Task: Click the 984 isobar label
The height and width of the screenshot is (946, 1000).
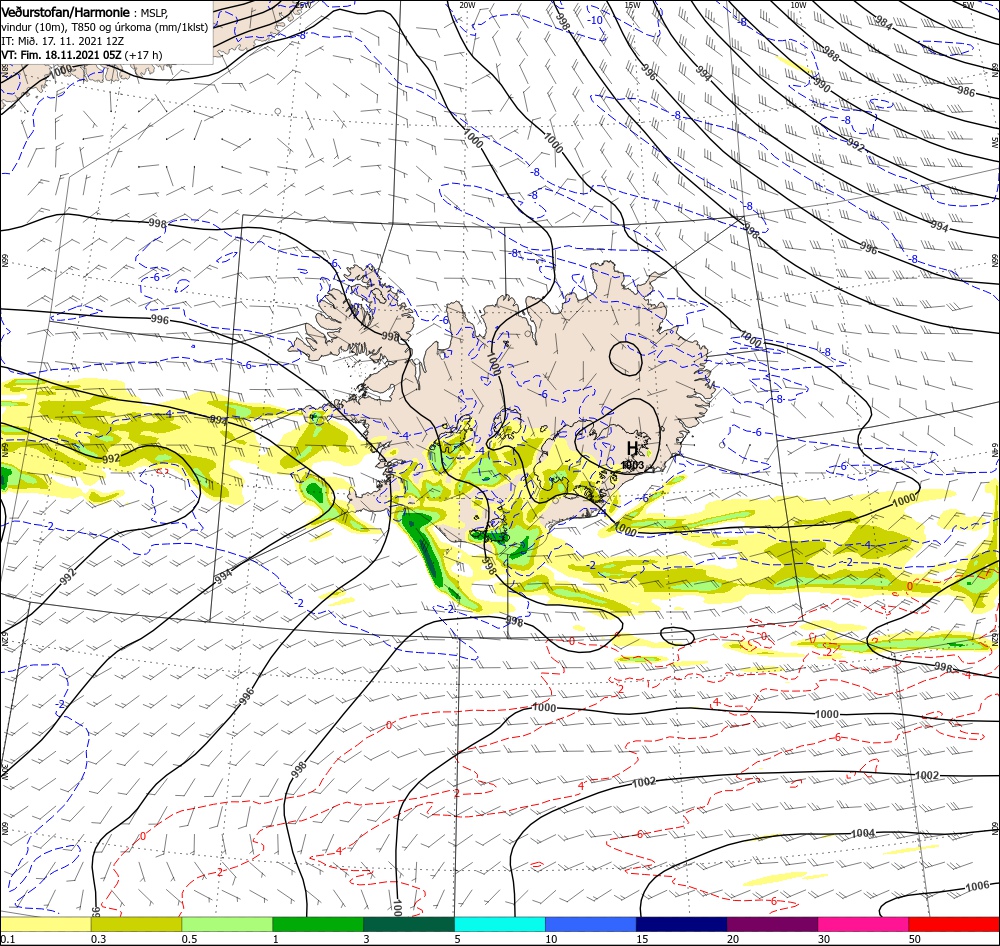Action: tap(883, 24)
